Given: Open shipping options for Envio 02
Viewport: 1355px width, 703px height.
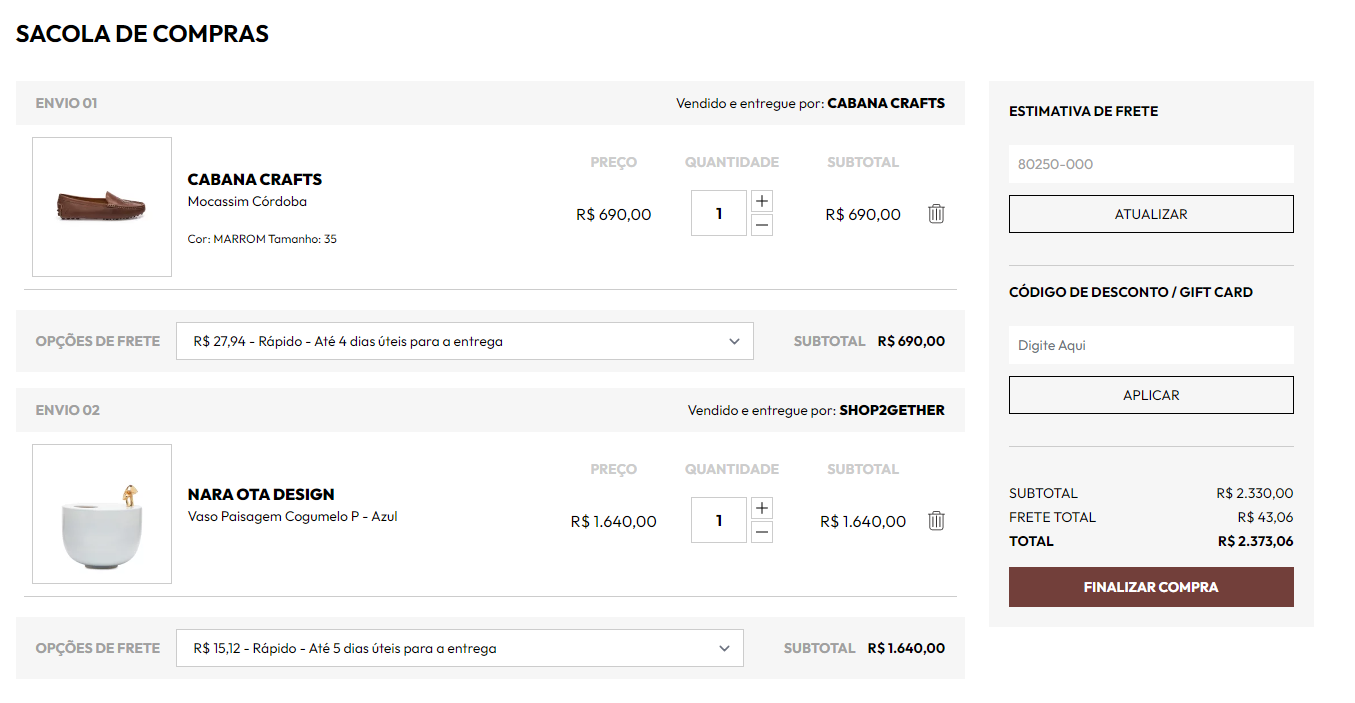Looking at the screenshot, I should pos(460,648).
